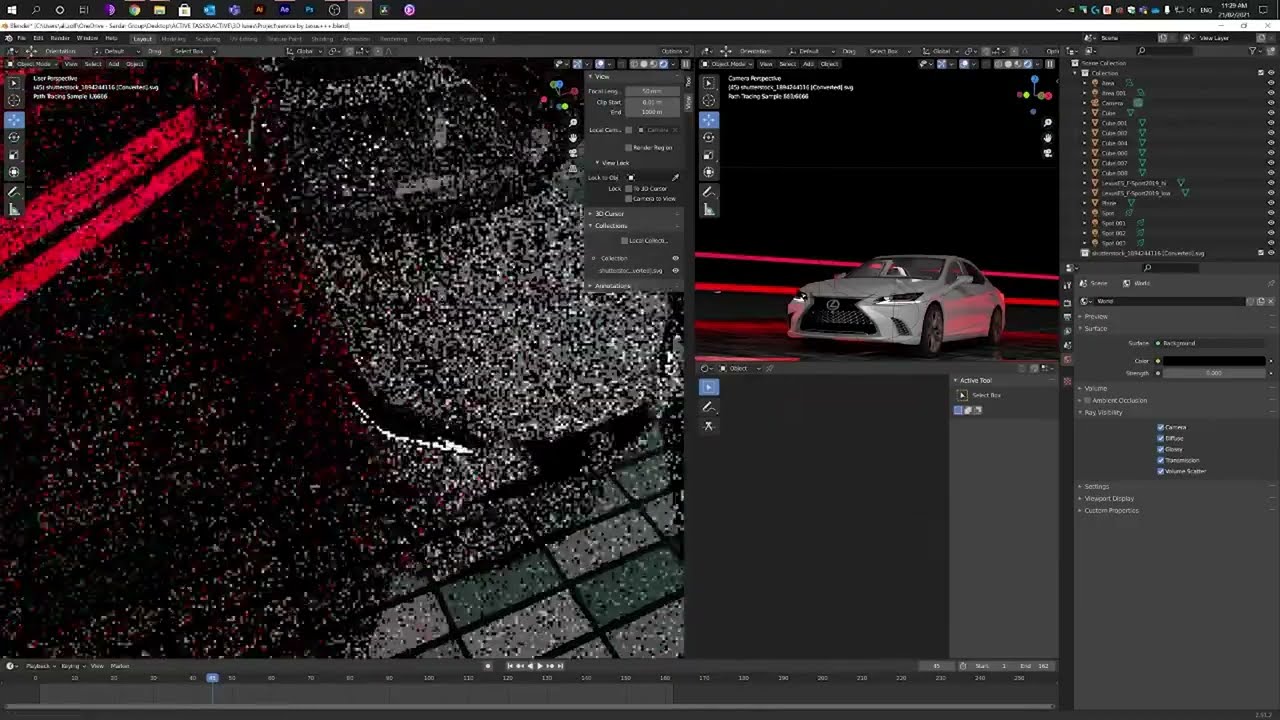The height and width of the screenshot is (720, 1280).
Task: Open the Render properties tab icon
Action: point(1067,301)
